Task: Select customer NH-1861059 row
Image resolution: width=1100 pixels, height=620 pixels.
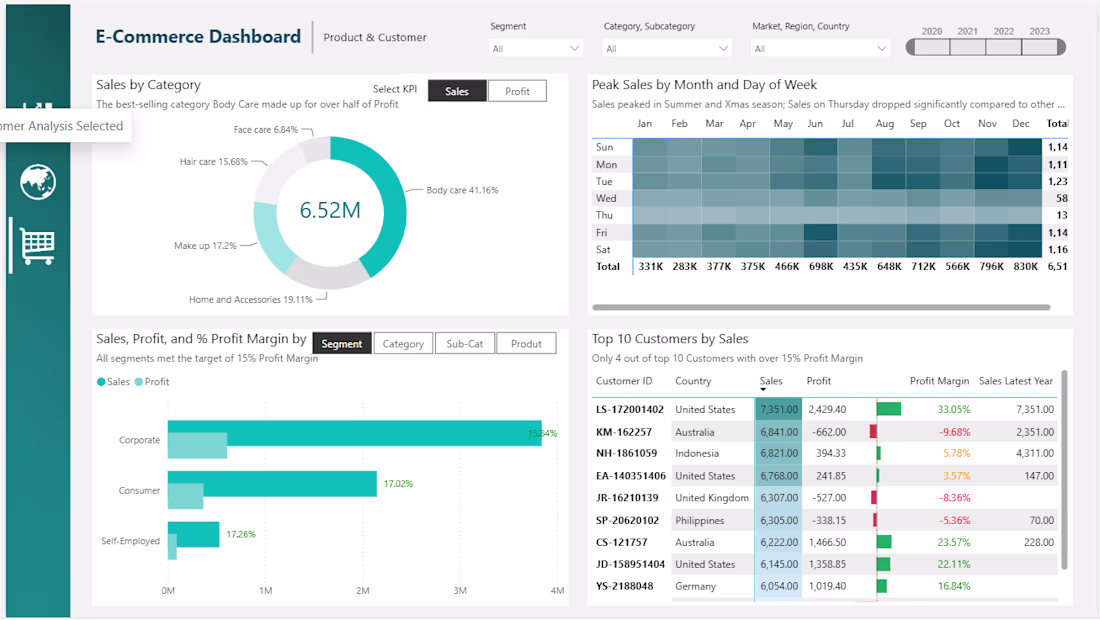Action: tap(825, 454)
